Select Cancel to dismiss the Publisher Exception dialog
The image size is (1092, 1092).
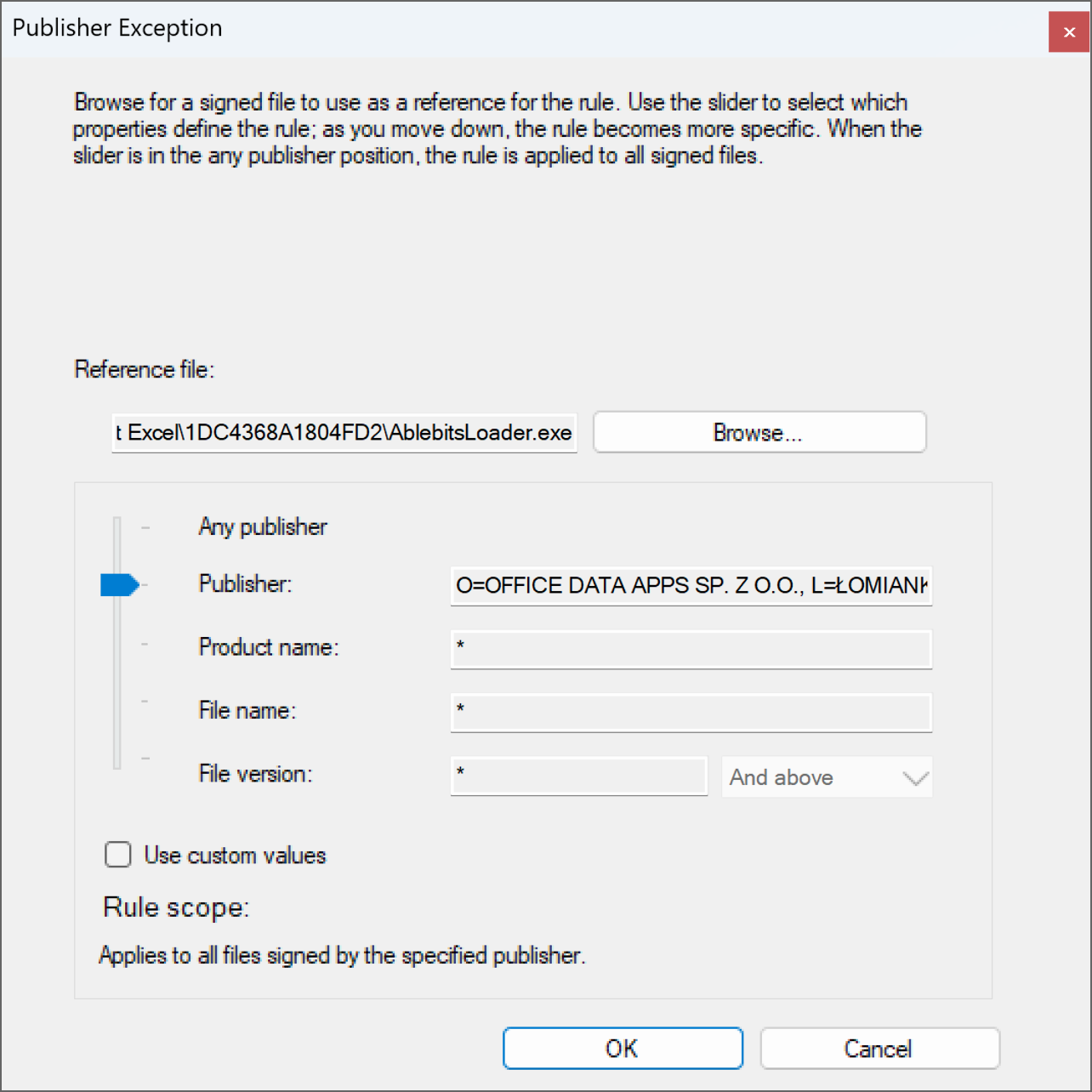pos(879,1048)
